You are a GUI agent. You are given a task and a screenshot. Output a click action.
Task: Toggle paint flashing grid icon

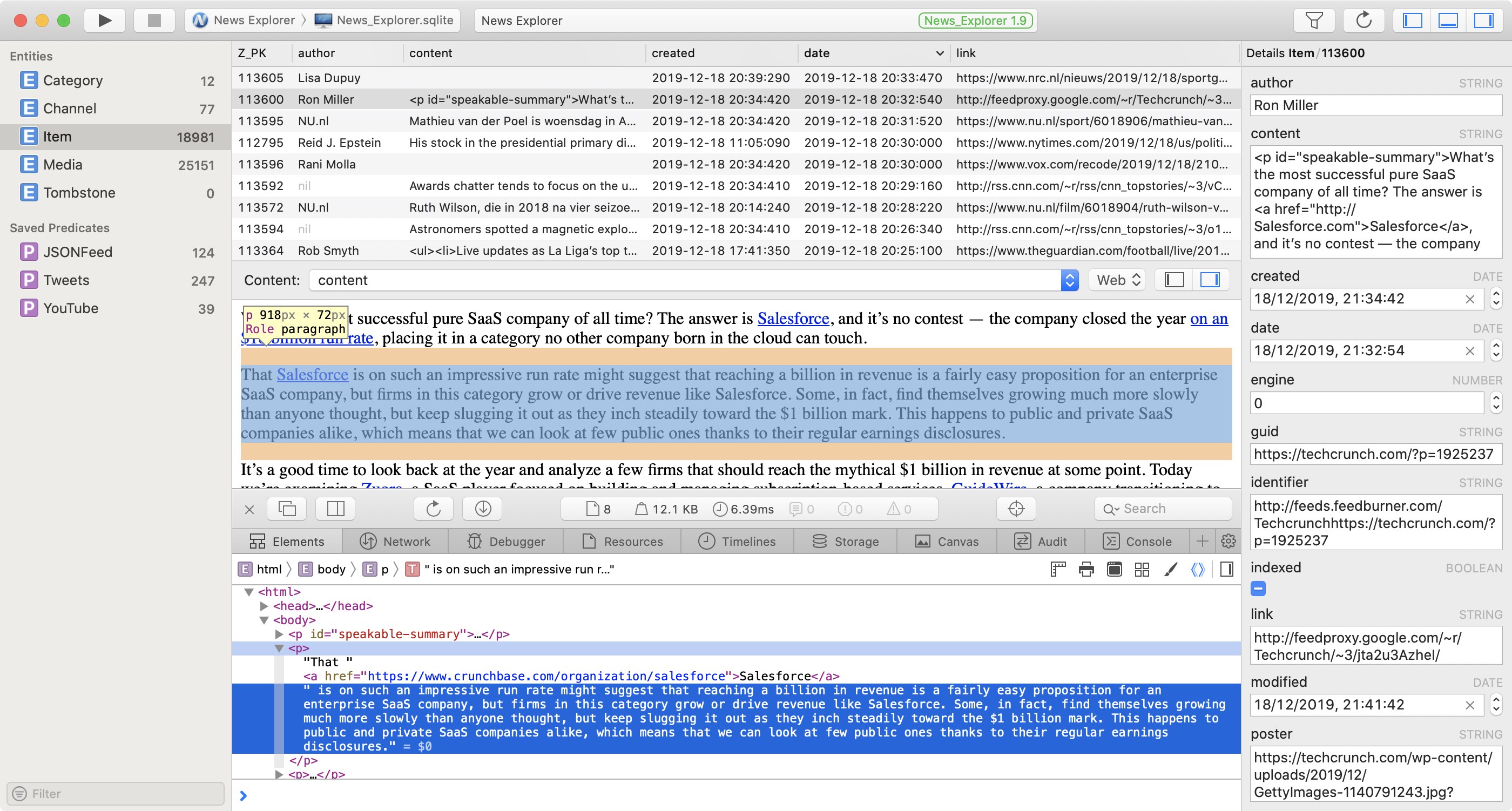(1142, 569)
